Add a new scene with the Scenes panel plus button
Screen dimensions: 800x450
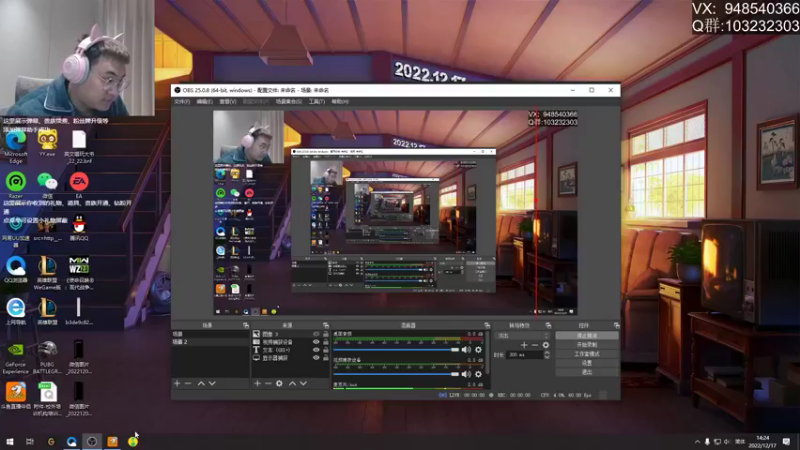(x=177, y=383)
